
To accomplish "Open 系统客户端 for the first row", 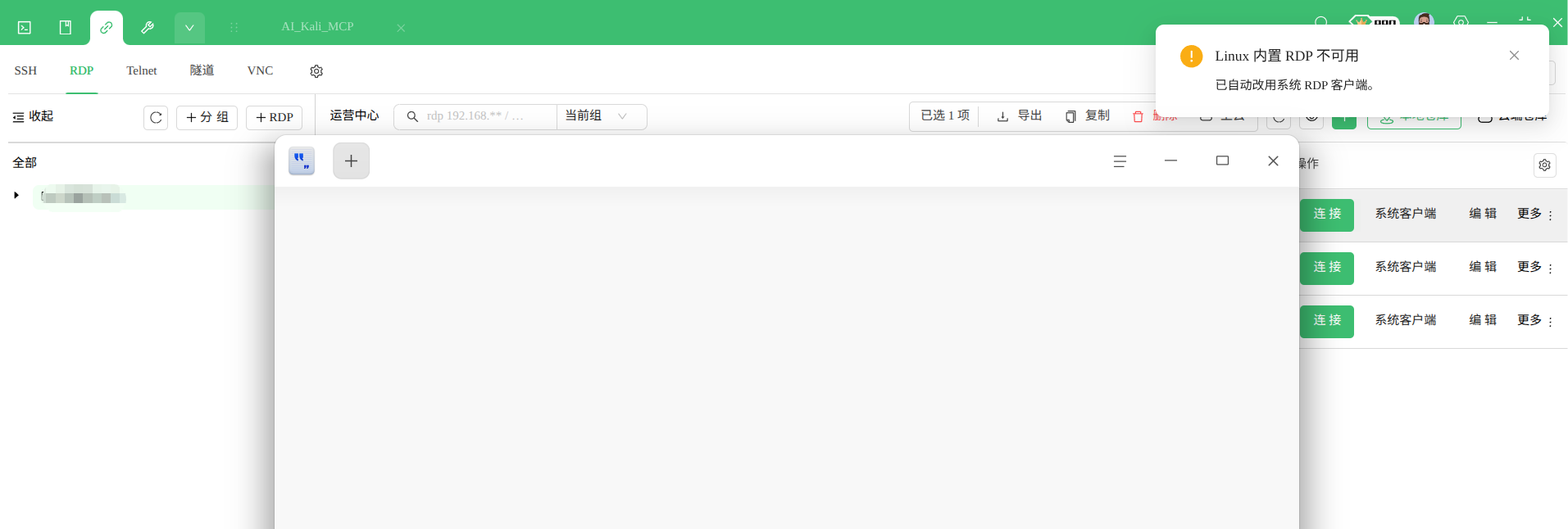I will point(1406,214).
